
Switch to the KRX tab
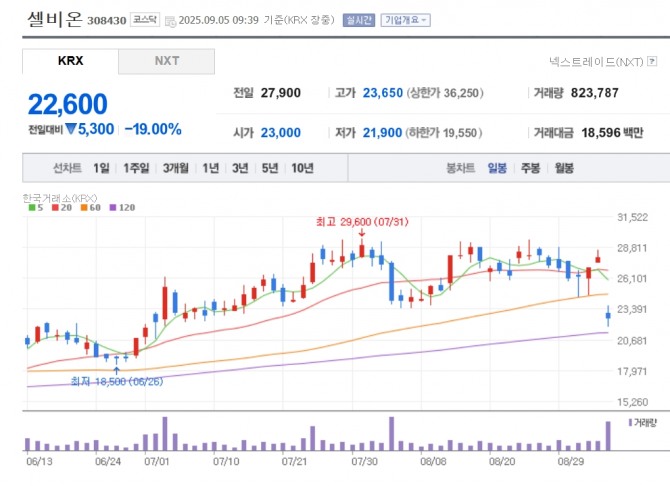point(70,61)
